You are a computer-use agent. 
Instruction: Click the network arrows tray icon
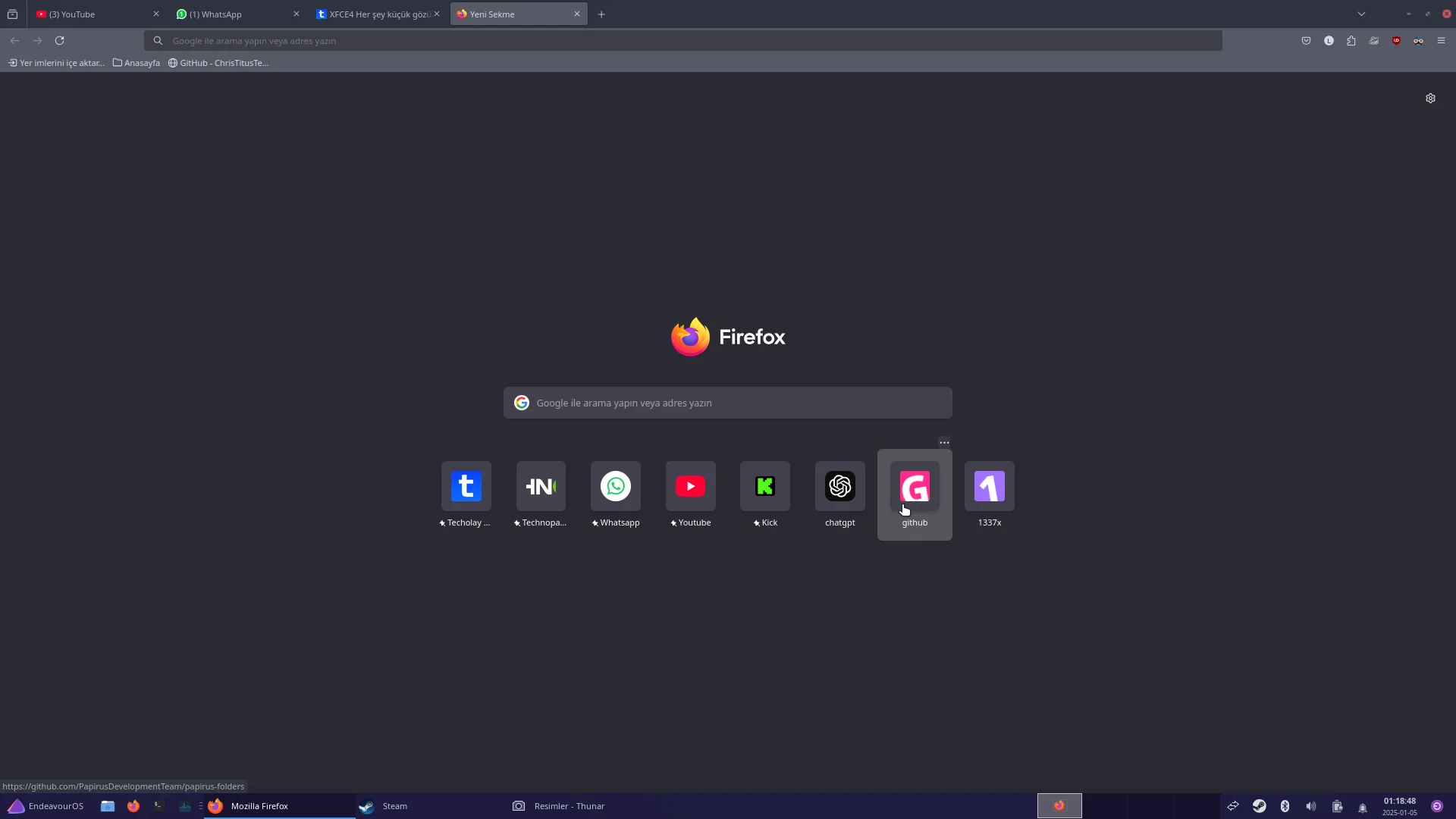click(1233, 806)
